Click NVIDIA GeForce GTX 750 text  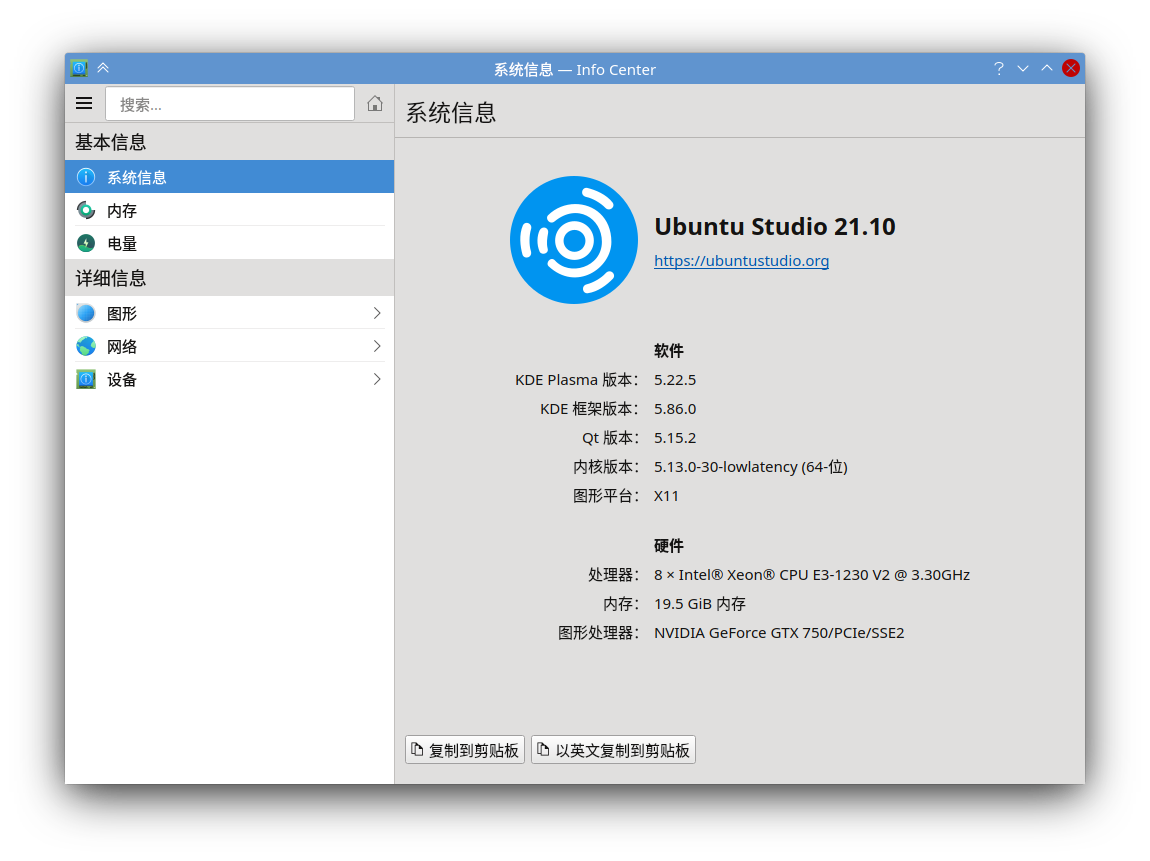pos(779,633)
